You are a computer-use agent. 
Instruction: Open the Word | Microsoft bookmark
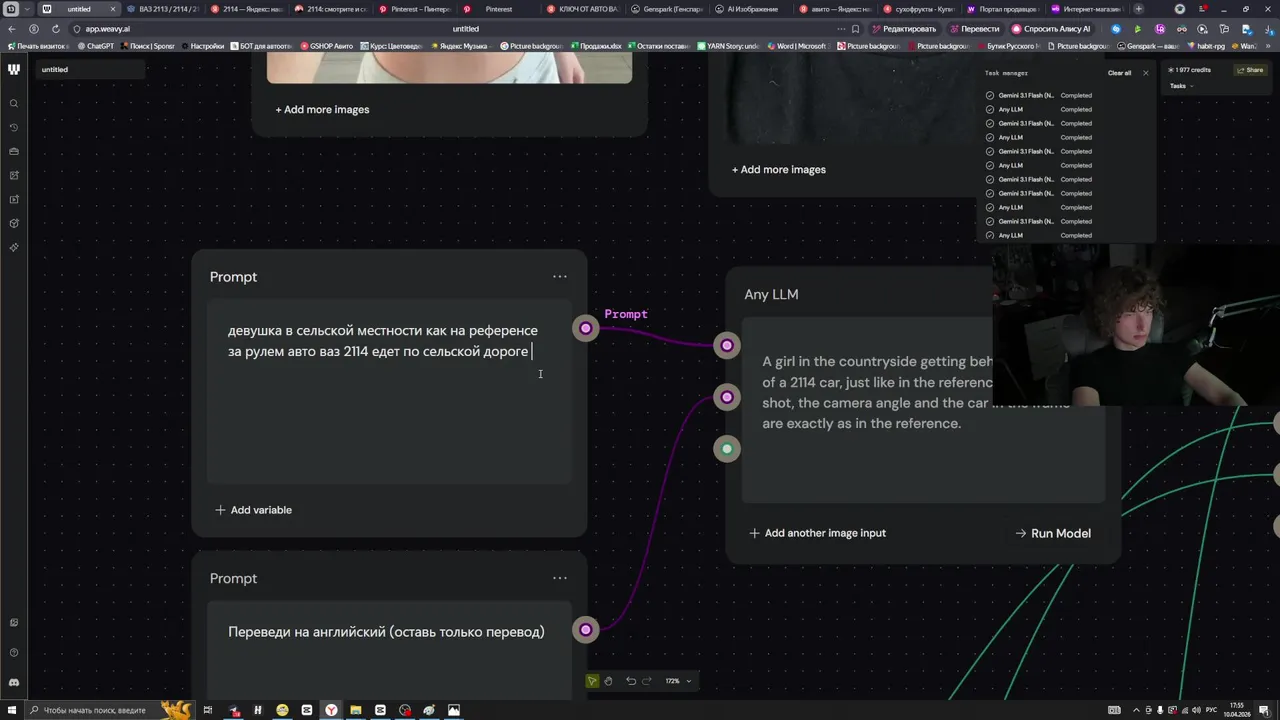point(796,46)
